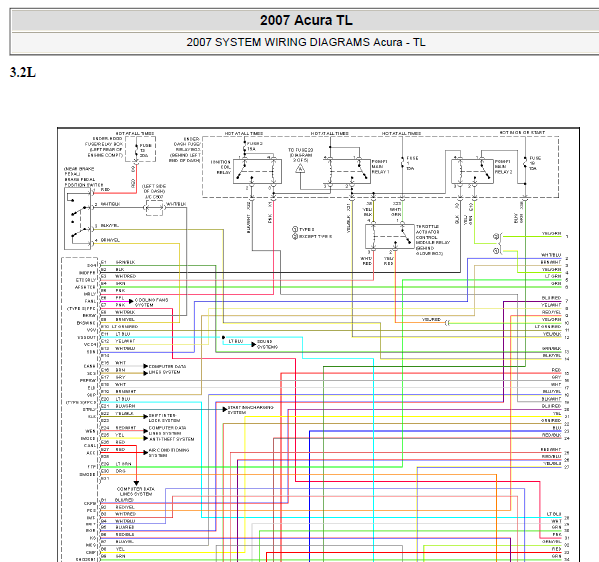Click the 'BRAKE PEDAL POSITION SWITCH' label
Viewport: 599px width, 562px height.
coord(84,182)
